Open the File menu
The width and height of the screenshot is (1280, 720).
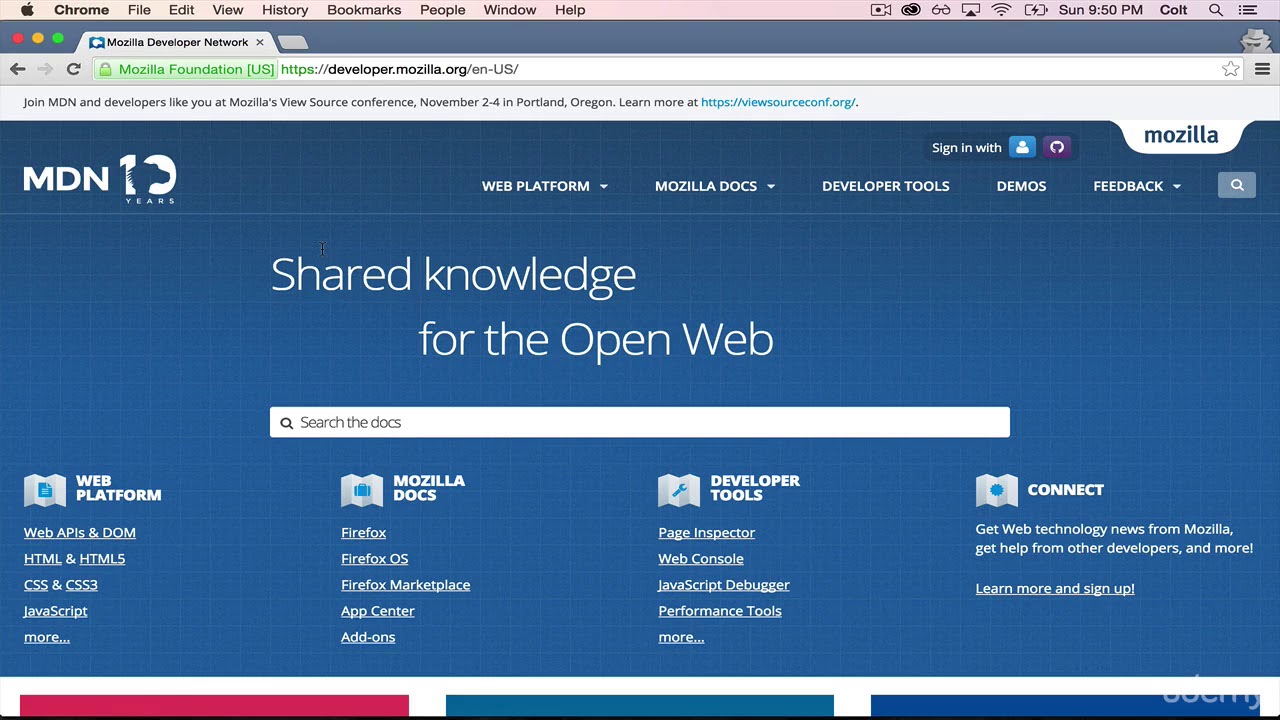pyautogui.click(x=139, y=10)
